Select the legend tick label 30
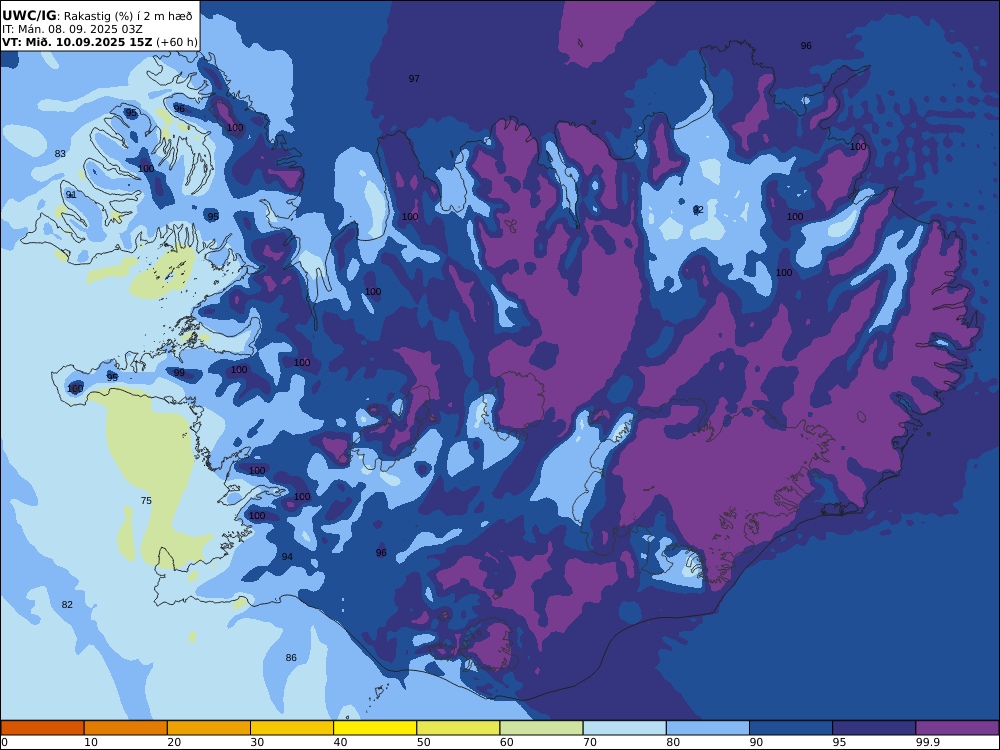The image size is (1000, 750). click(257, 742)
